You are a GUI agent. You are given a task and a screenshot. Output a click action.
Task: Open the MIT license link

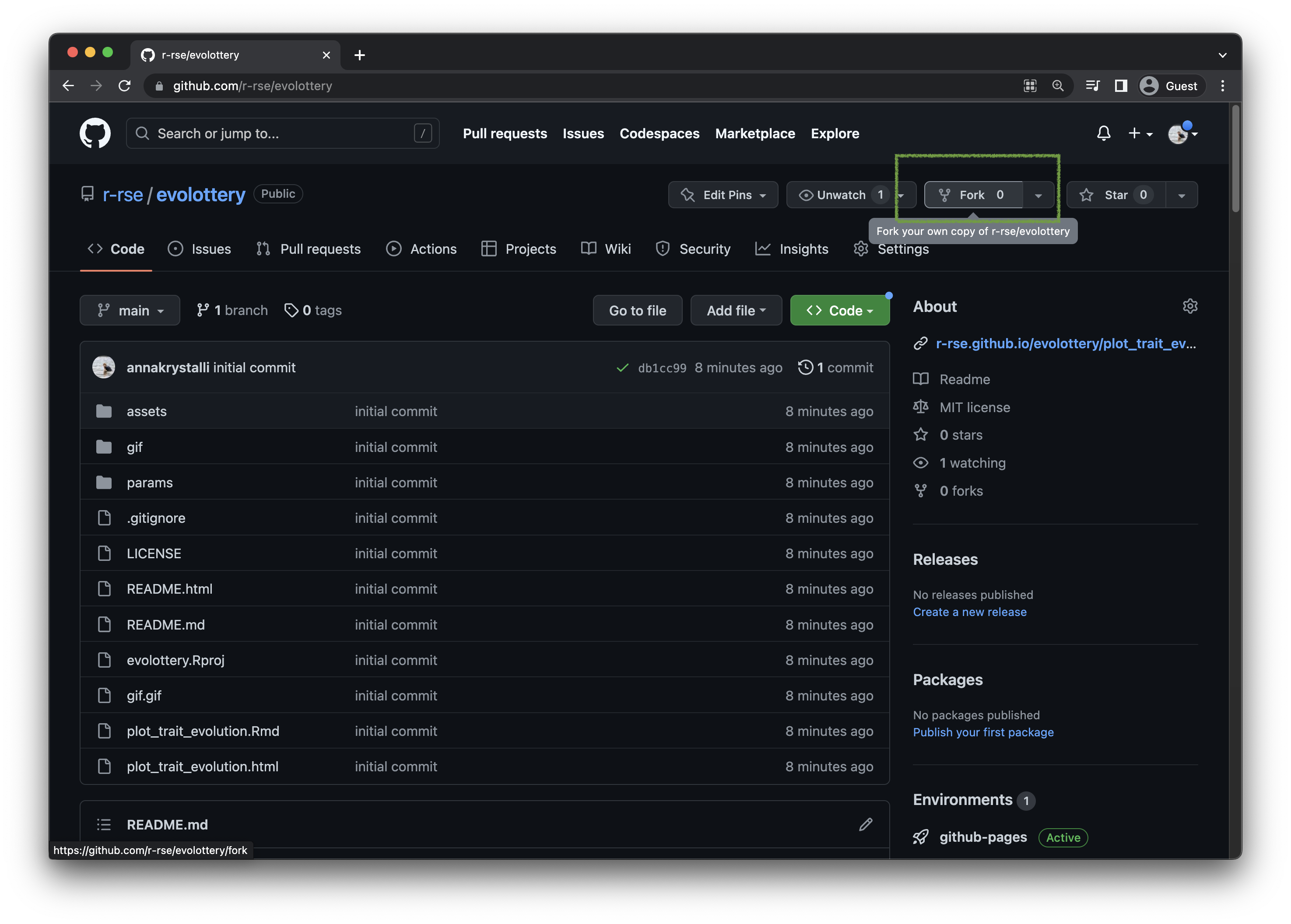974,407
